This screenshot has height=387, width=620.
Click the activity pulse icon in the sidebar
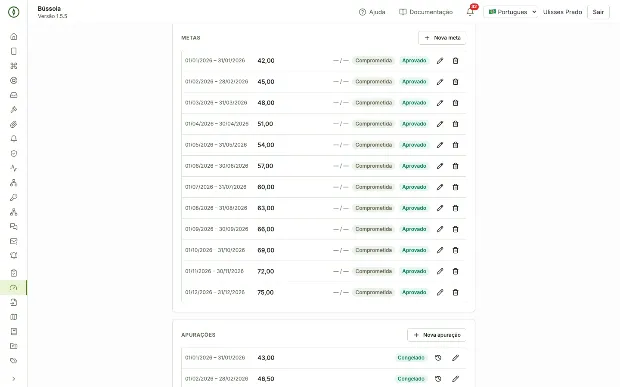pos(13,168)
